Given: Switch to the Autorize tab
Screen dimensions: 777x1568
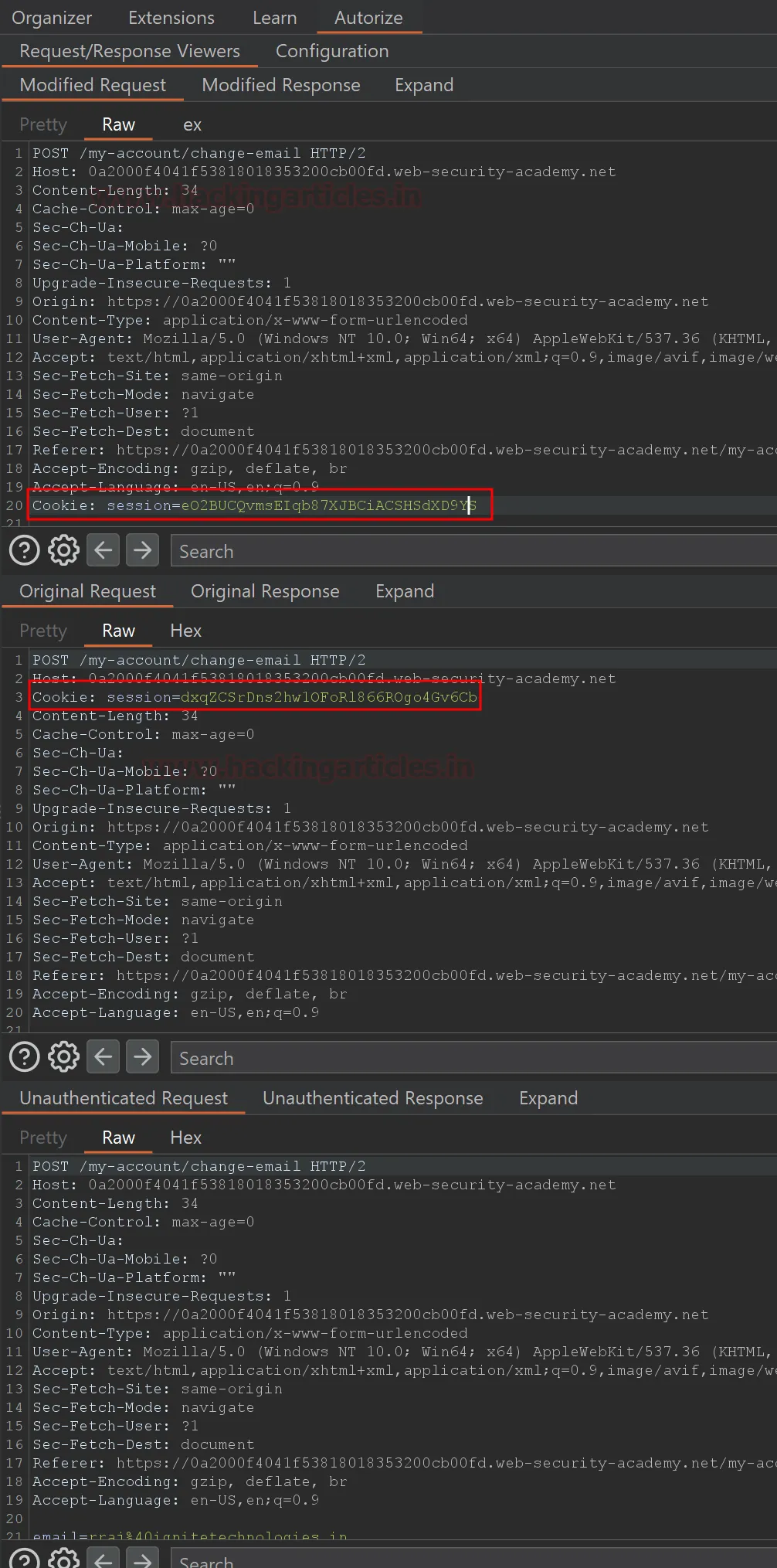Looking at the screenshot, I should [x=368, y=18].
